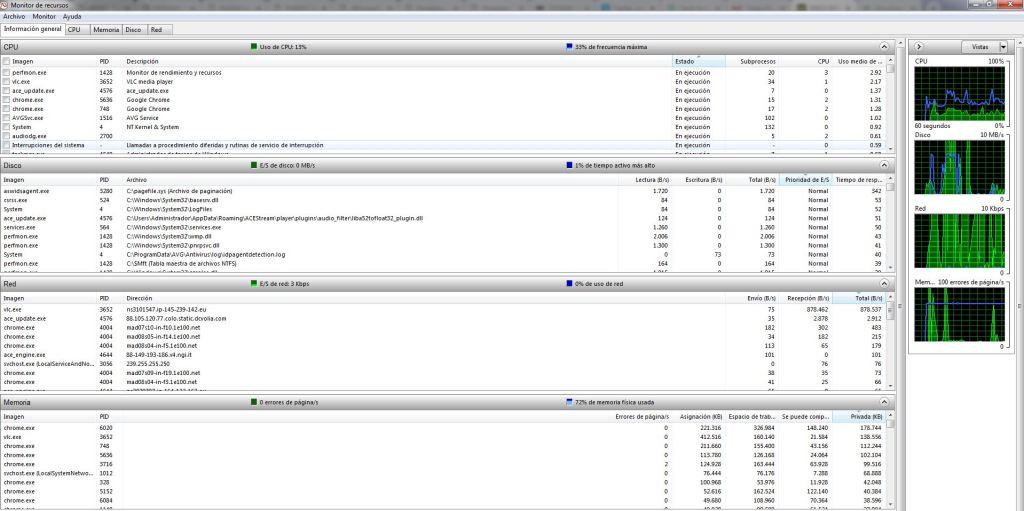Select the 239.255.255.250 address row
1024x511 pixels.
443,363
